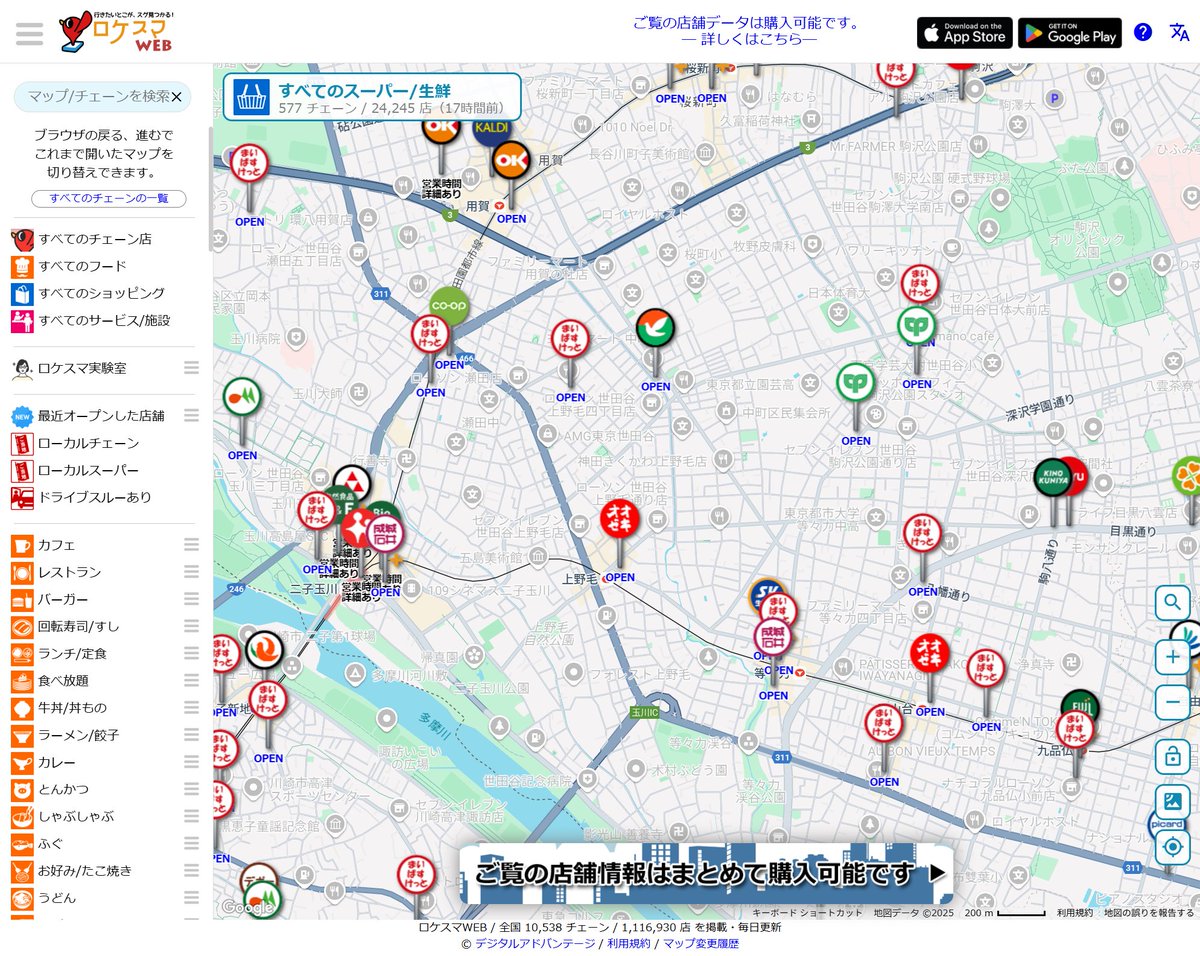
Task: Center map on current location button
Action: (1172, 847)
